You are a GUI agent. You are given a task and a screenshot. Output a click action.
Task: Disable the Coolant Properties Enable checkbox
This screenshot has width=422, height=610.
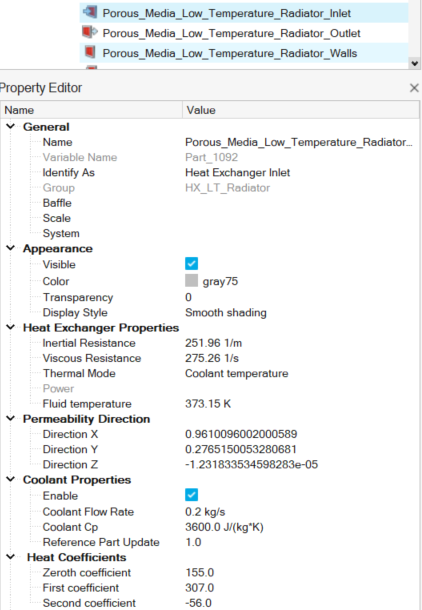191,495
